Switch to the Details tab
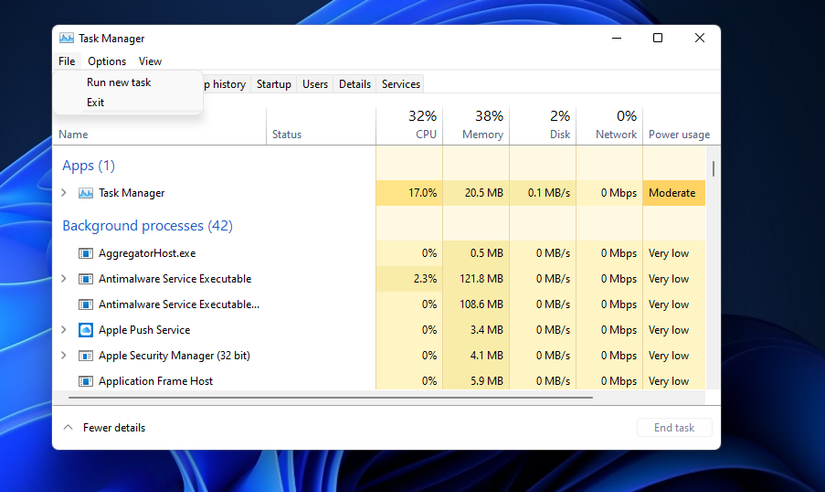The image size is (825, 492). (355, 84)
